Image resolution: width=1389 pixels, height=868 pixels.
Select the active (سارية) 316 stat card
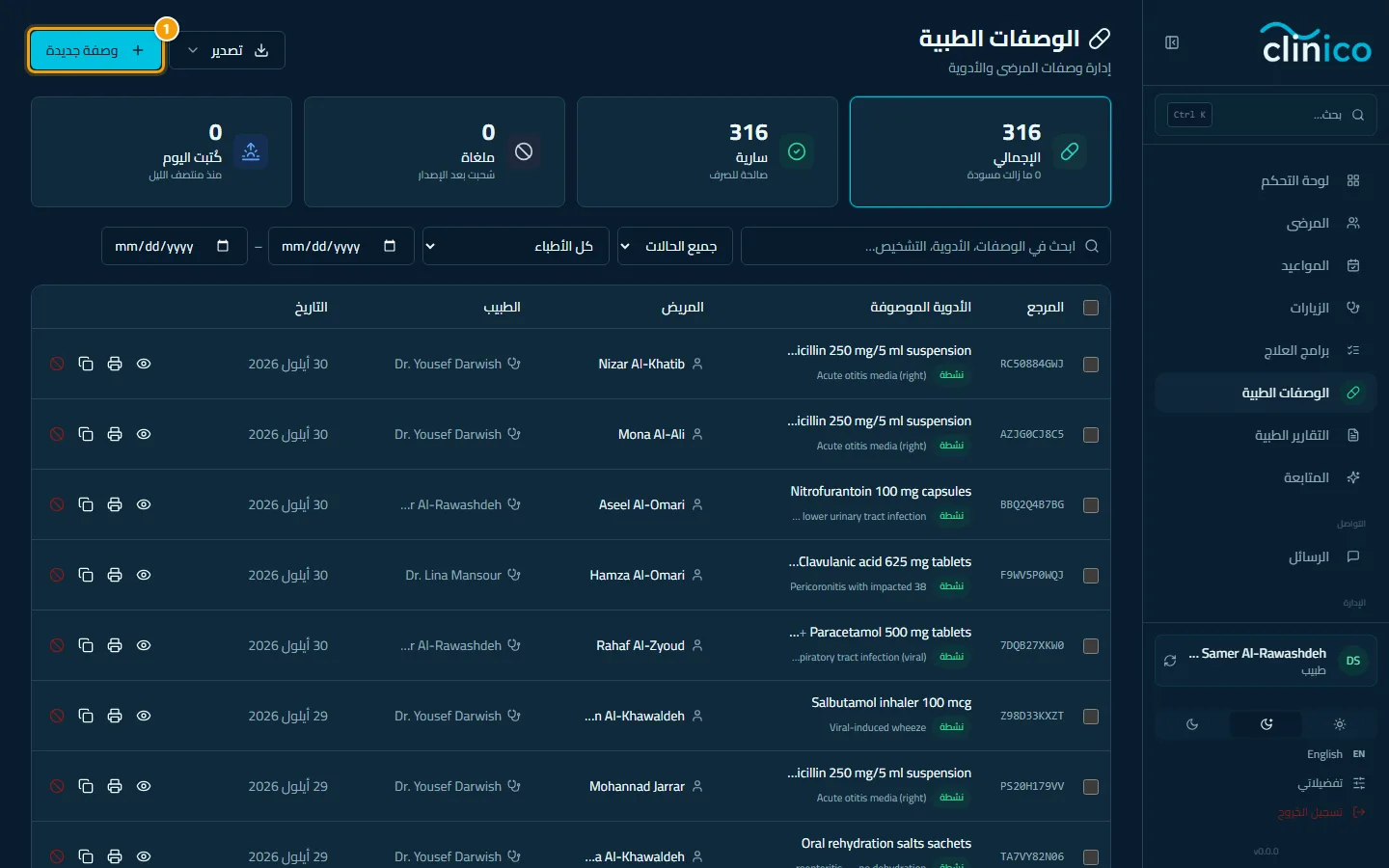(x=707, y=151)
